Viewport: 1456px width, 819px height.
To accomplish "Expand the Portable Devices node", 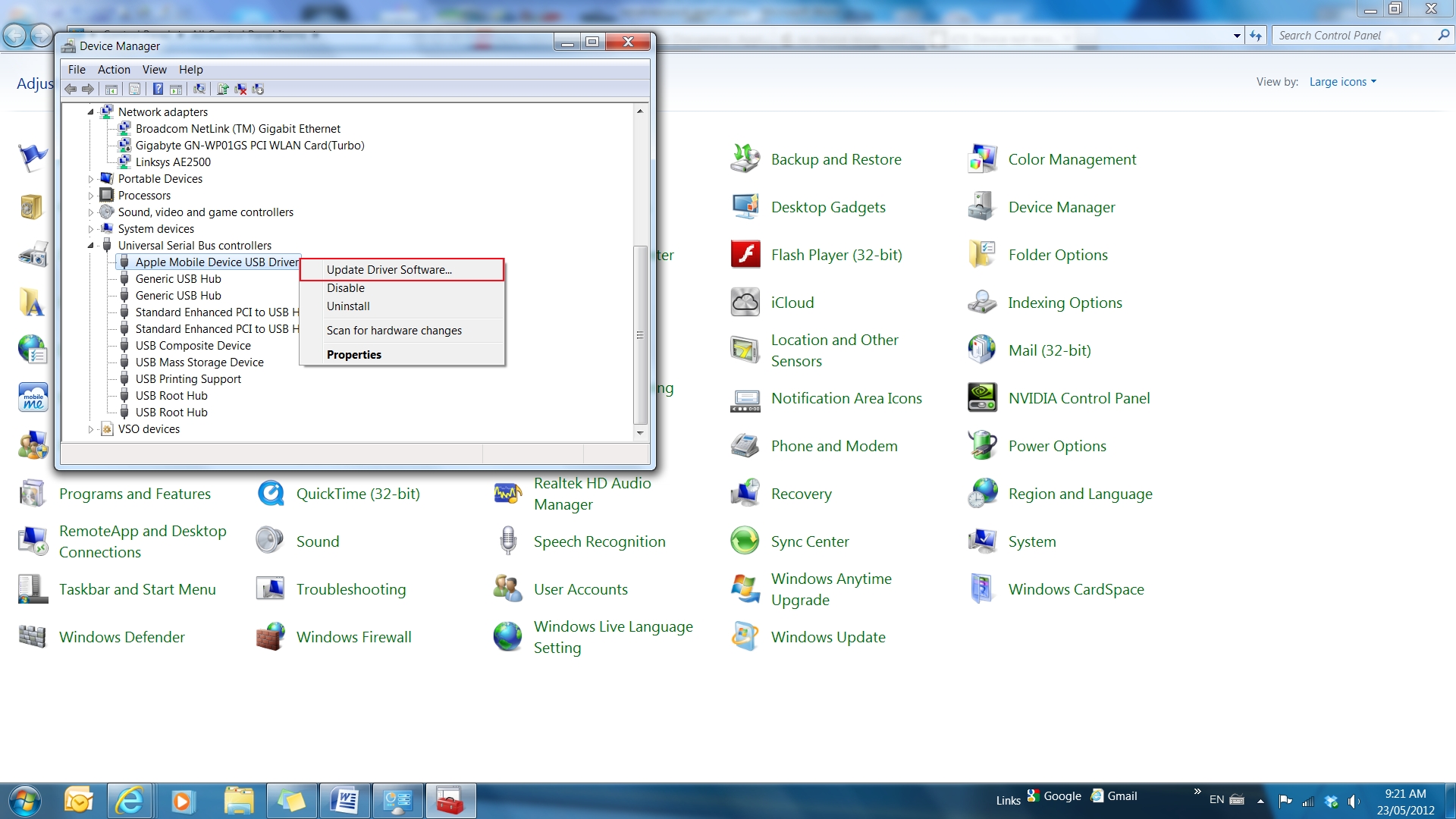I will click(91, 179).
